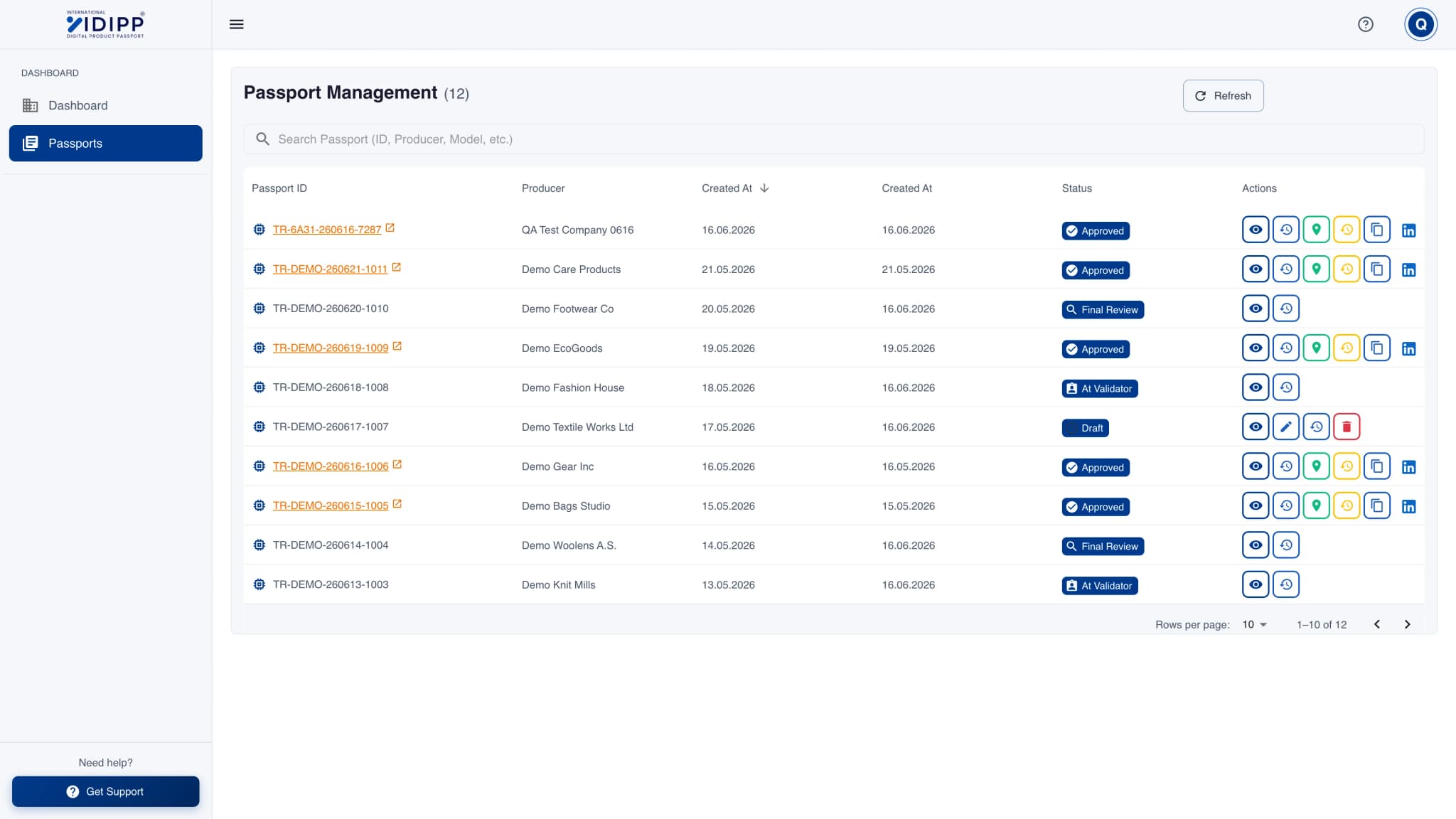Open history for QA Test Company 0616 row
The width and height of the screenshot is (1456, 819).
pos(1286,230)
